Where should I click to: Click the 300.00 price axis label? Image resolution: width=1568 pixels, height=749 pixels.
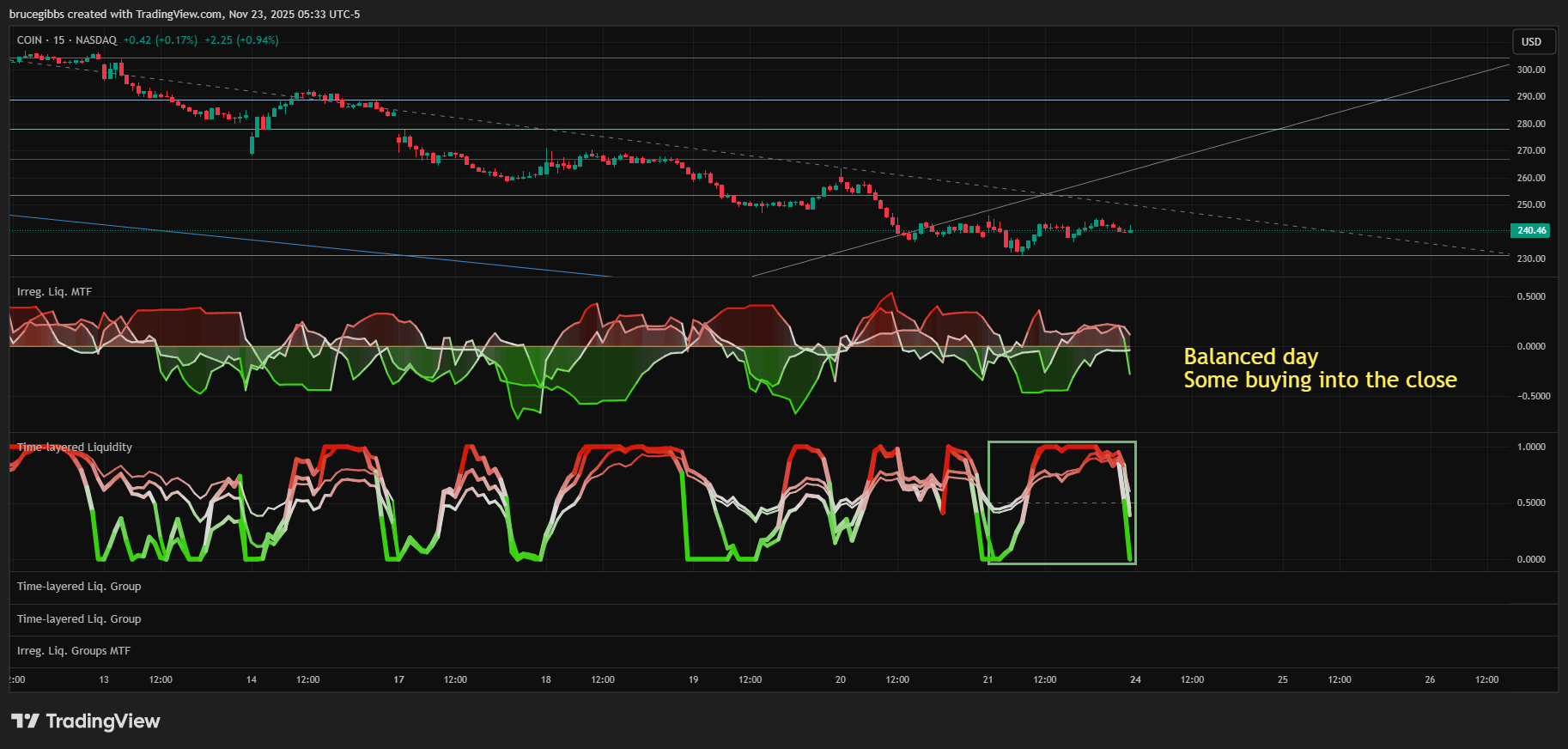pyautogui.click(x=1530, y=70)
